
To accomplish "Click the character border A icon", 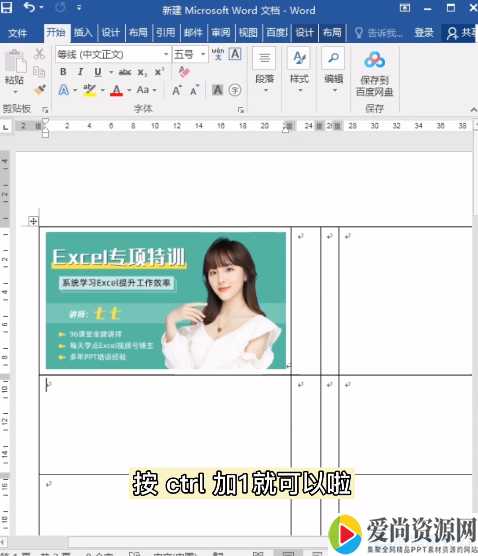I will (x=235, y=54).
